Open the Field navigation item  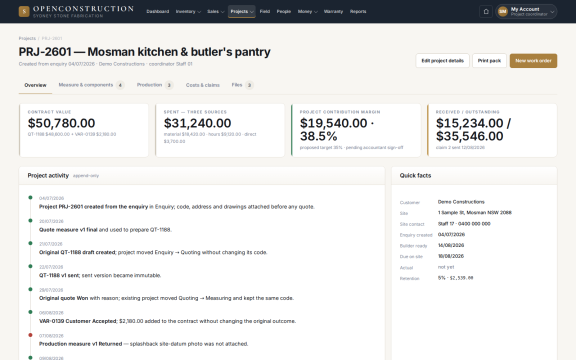coord(264,11)
